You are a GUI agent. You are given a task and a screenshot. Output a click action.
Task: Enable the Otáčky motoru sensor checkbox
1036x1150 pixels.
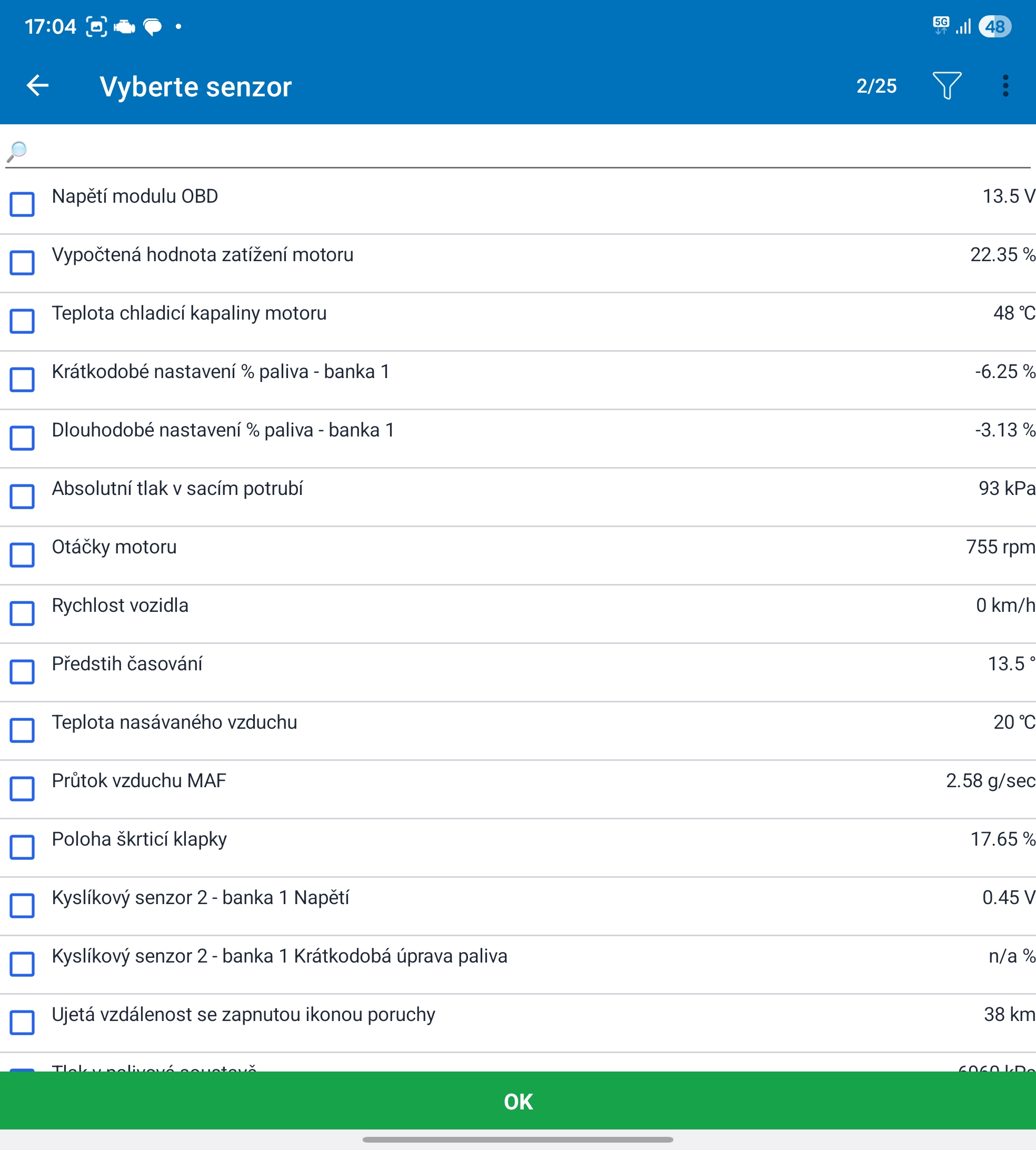(x=22, y=554)
